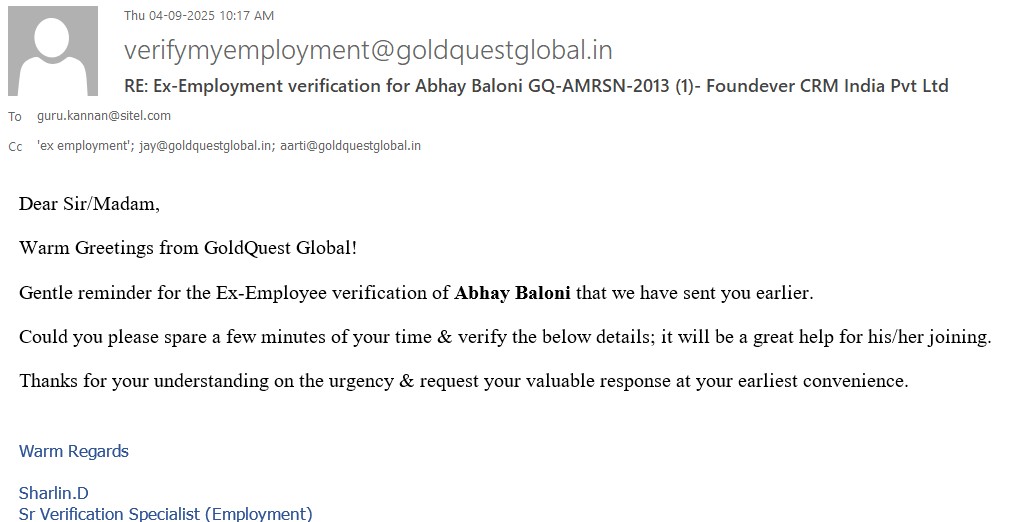Click the 'Sr Verification Specialist (Employment)' title

tap(166, 514)
